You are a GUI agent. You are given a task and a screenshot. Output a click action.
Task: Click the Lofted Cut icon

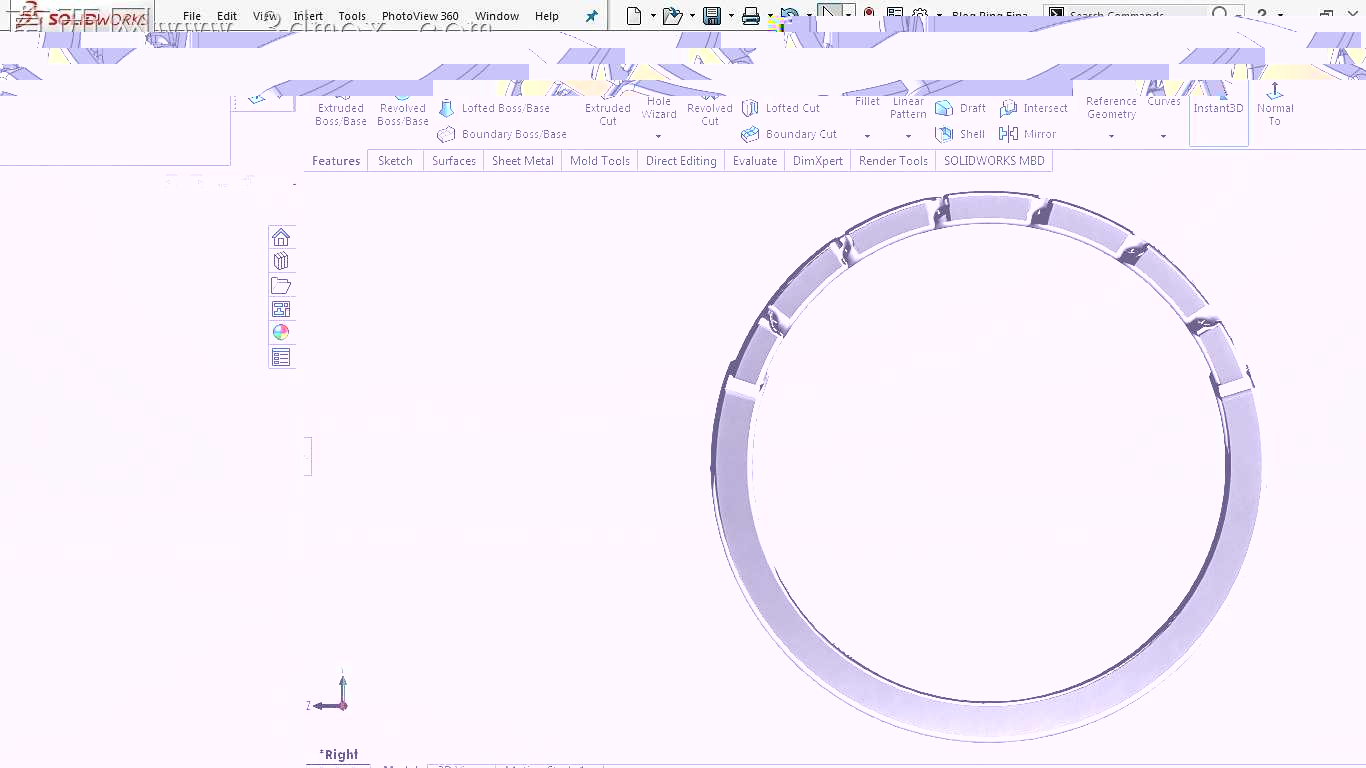point(750,108)
